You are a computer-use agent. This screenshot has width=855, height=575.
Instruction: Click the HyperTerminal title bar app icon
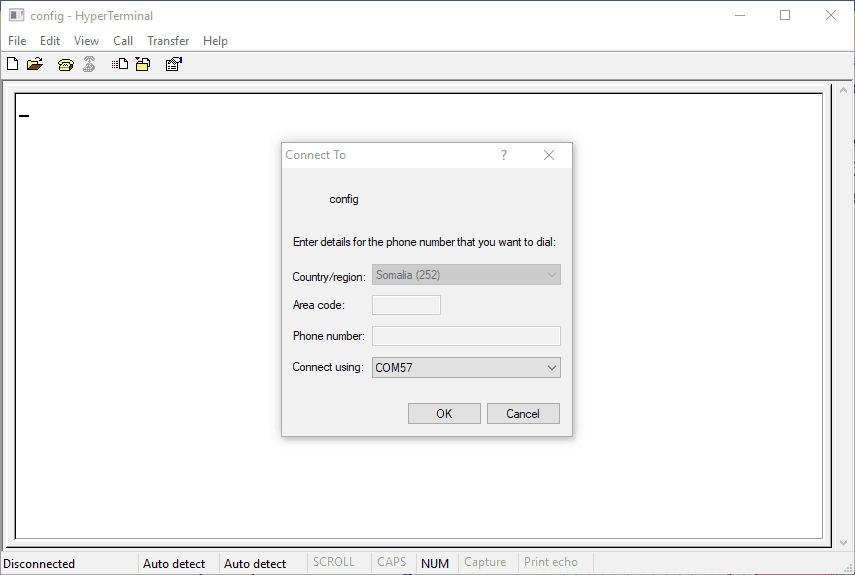[x=16, y=16]
